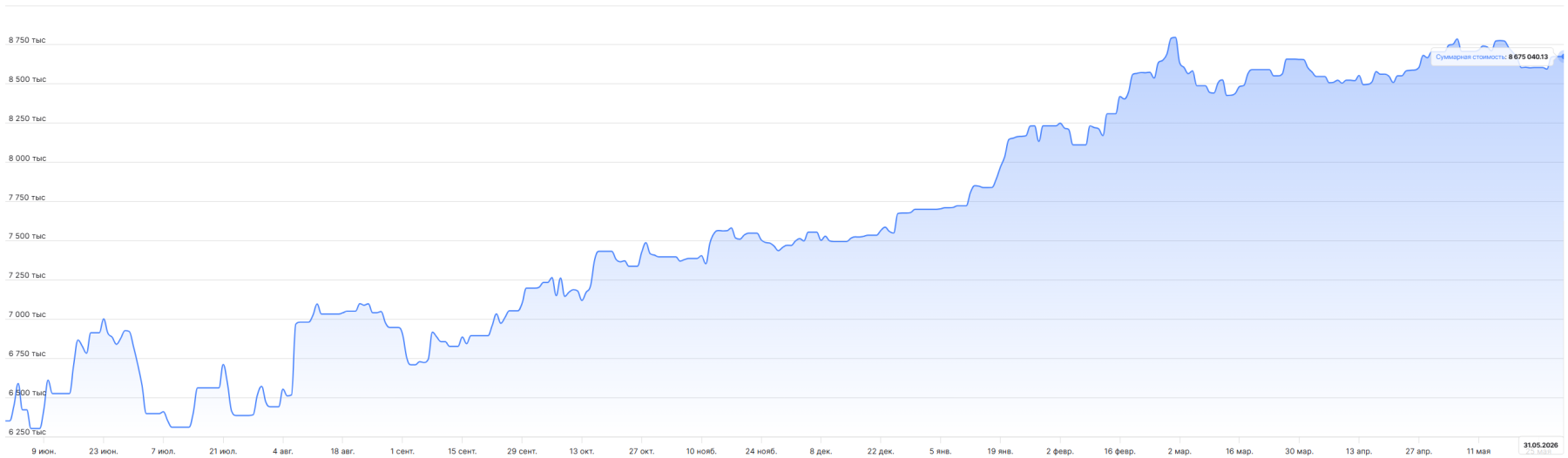The width and height of the screenshot is (1568, 458).
Task: Click the 27 апр. date axis label
Action: pos(1418,451)
